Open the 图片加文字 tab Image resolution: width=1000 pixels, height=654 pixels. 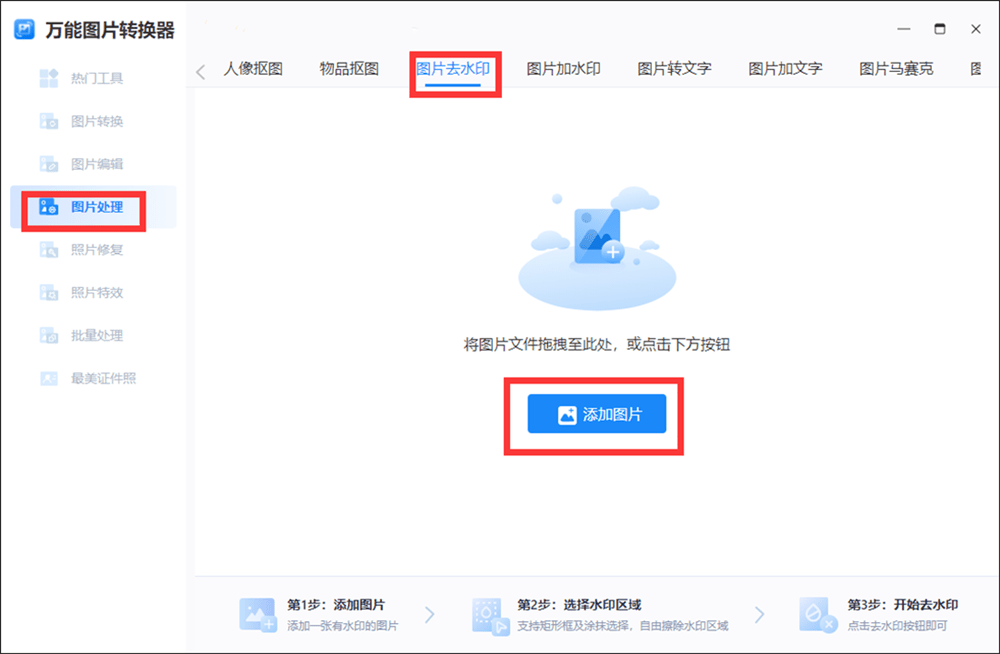click(x=785, y=69)
